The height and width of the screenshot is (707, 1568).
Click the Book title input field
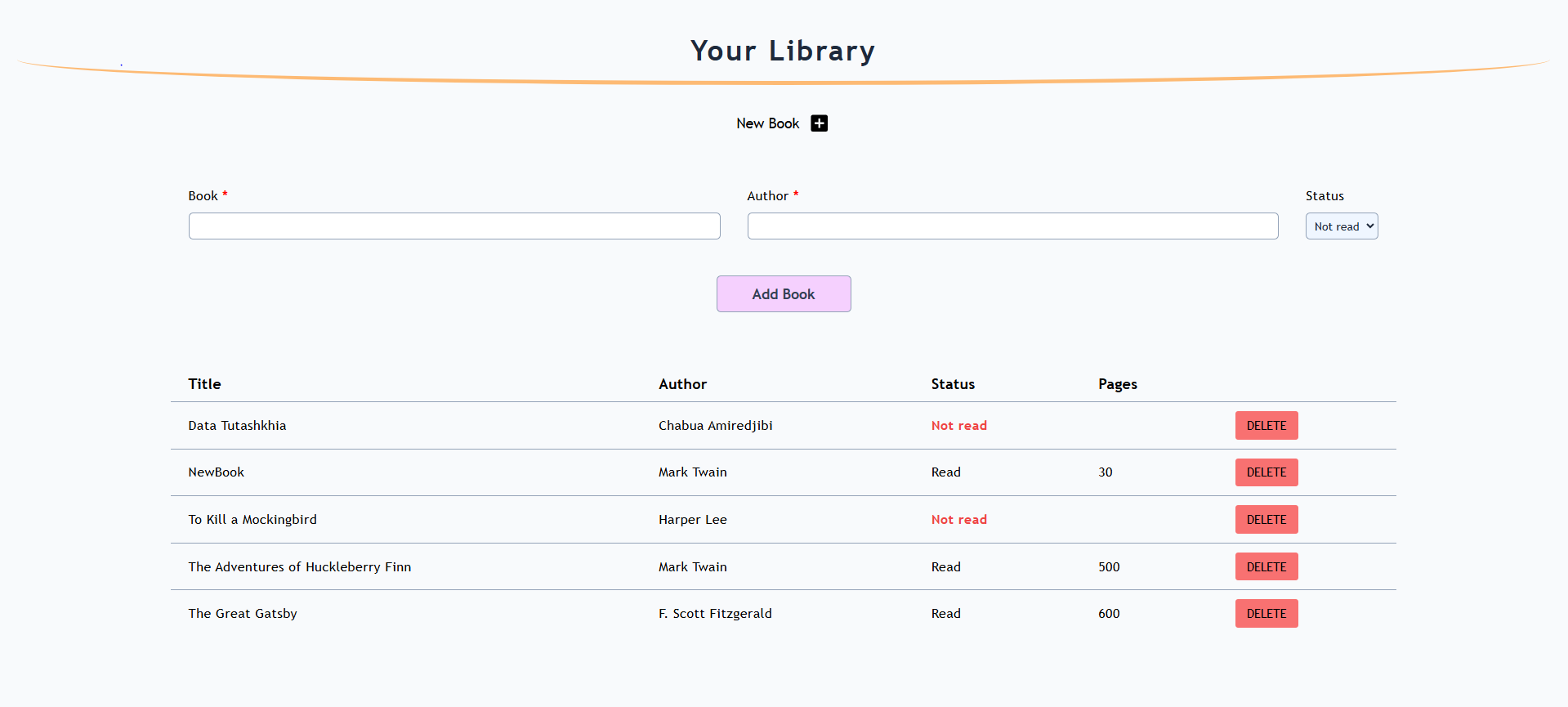click(454, 226)
